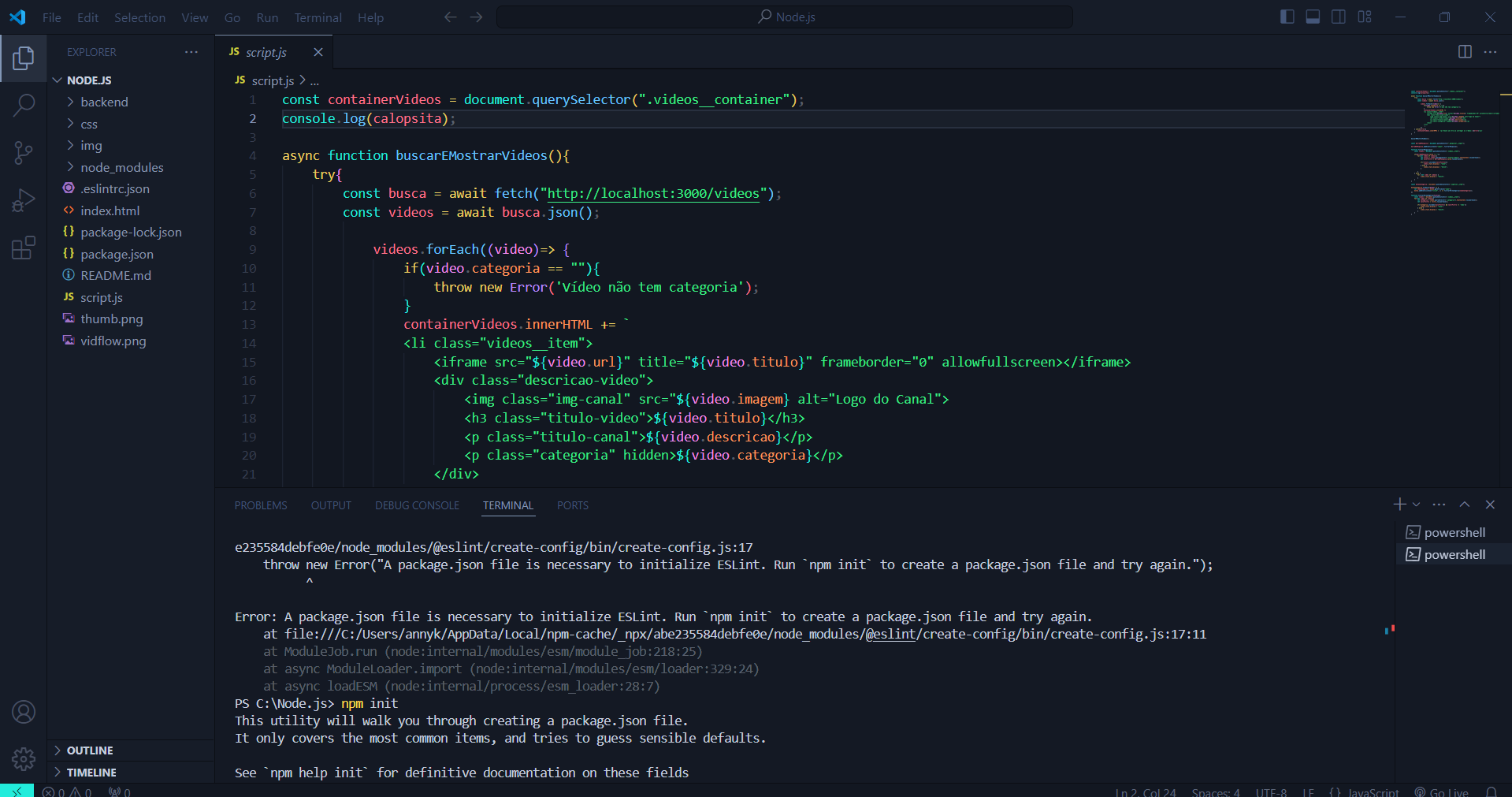This screenshot has width=1512, height=797.
Task: Open the Manage gear icon
Action: (x=24, y=759)
